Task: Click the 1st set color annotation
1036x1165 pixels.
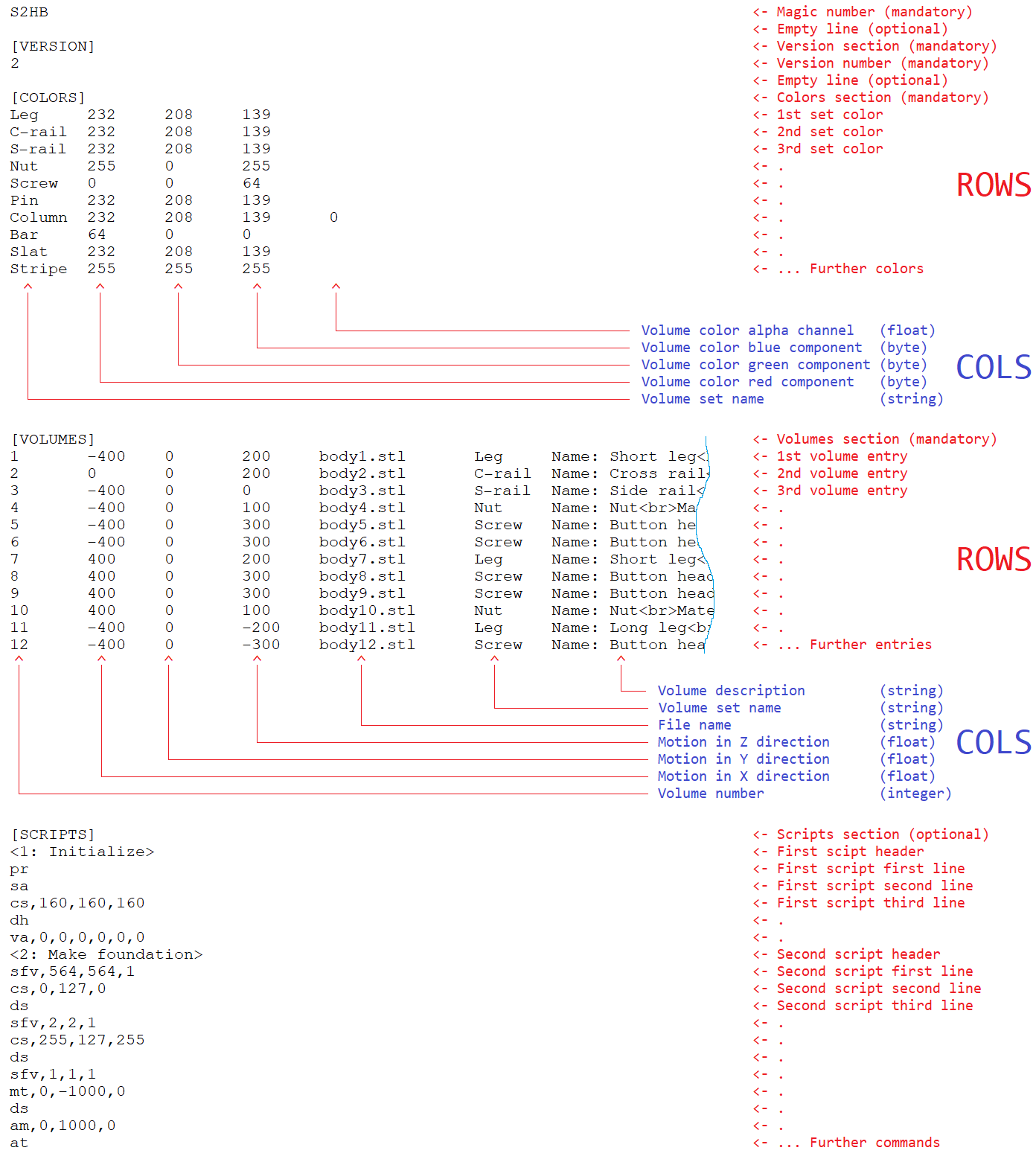Action: click(x=830, y=115)
